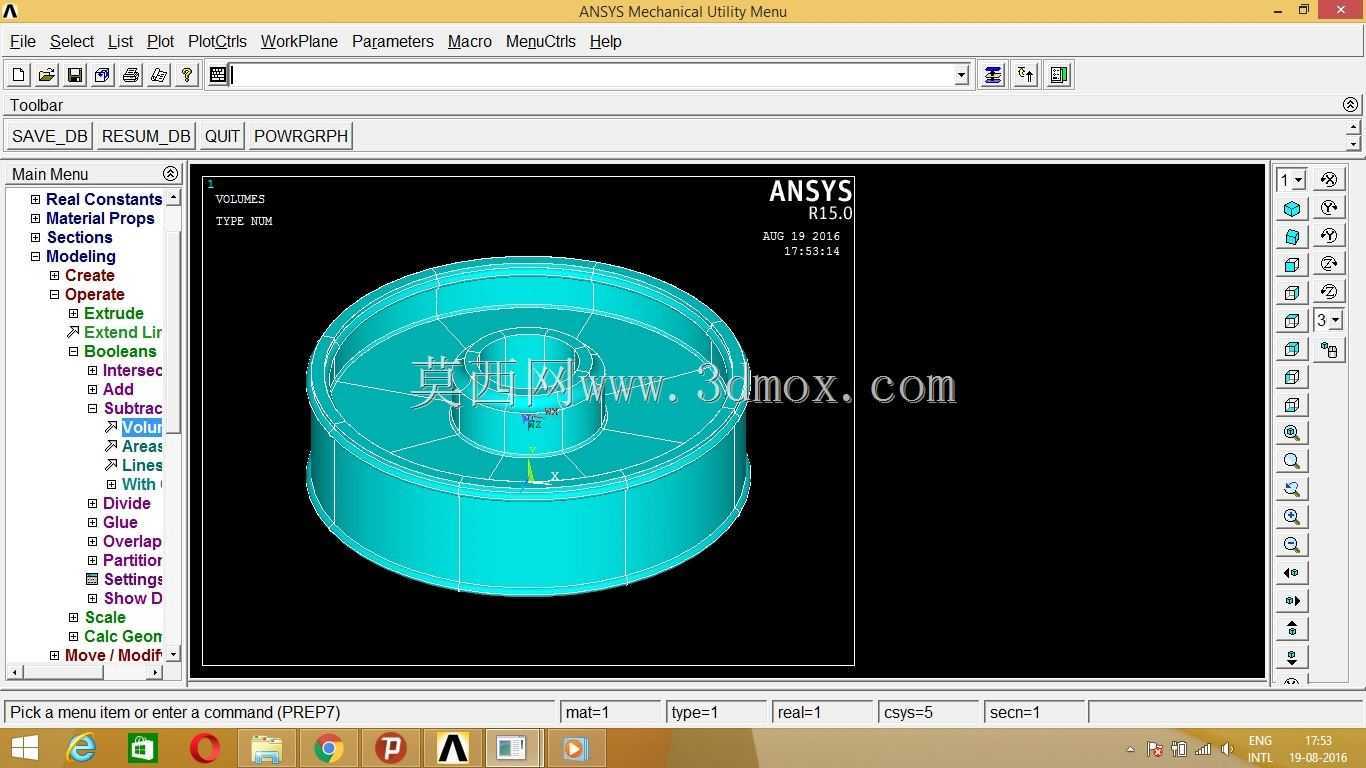Viewport: 1366px width, 768px height.
Task: Open Booleans Settings item
Action: tap(133, 579)
